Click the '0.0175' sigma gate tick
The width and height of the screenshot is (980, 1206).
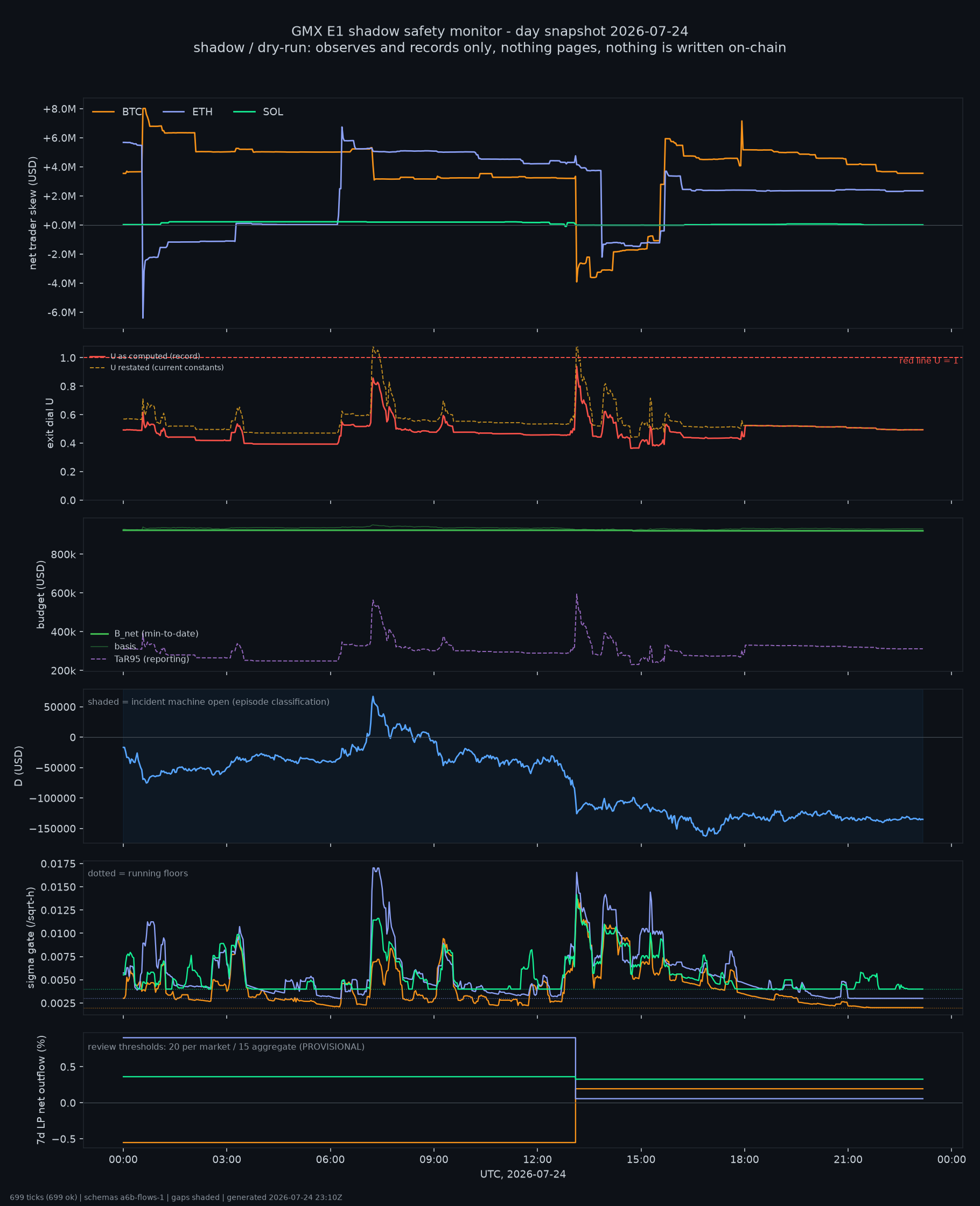pos(58,865)
